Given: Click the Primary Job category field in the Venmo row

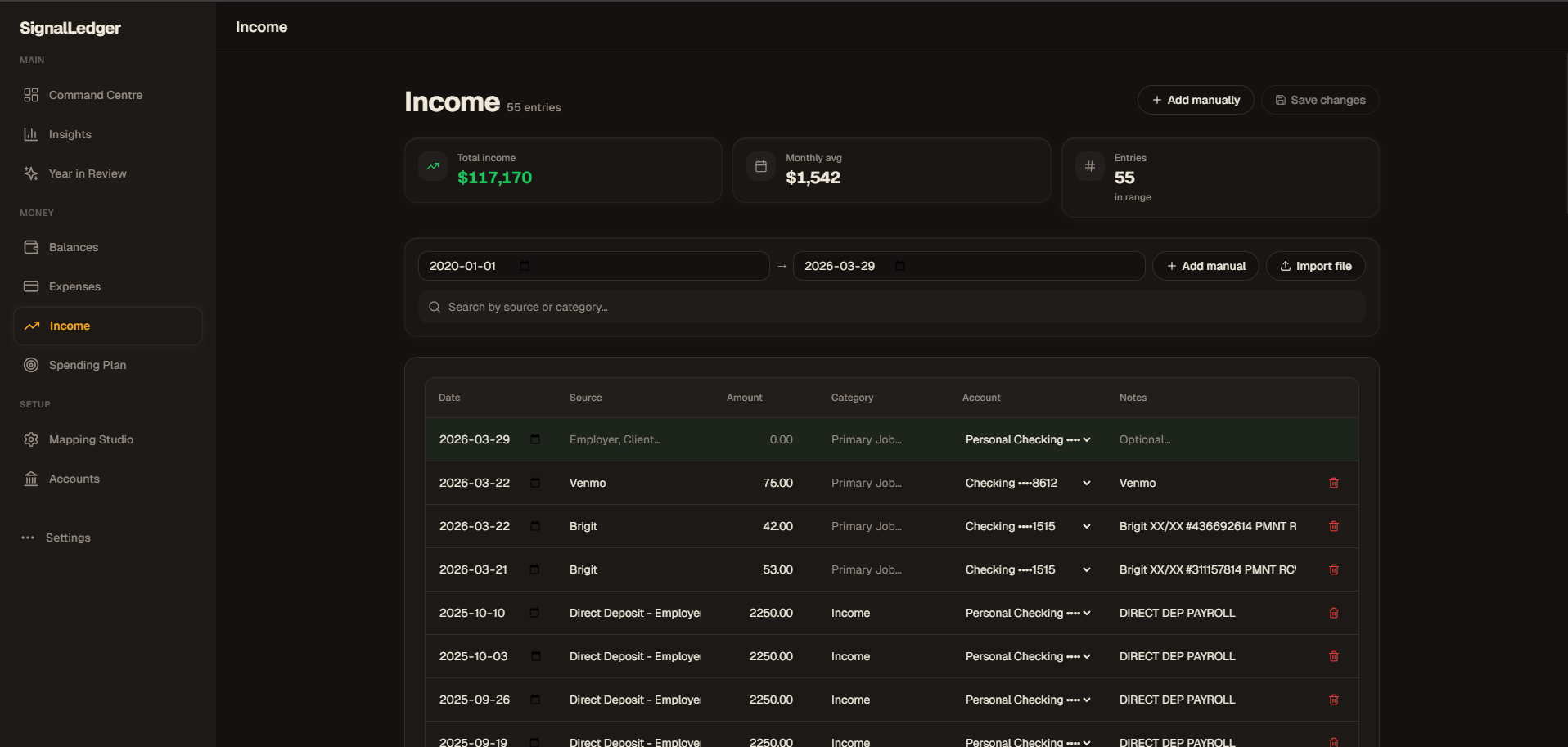Looking at the screenshot, I should [x=884, y=483].
